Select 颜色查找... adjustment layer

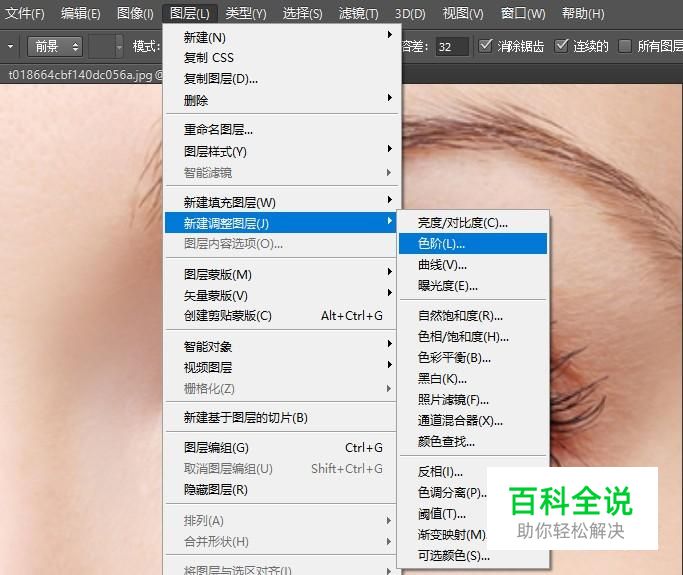473,441
